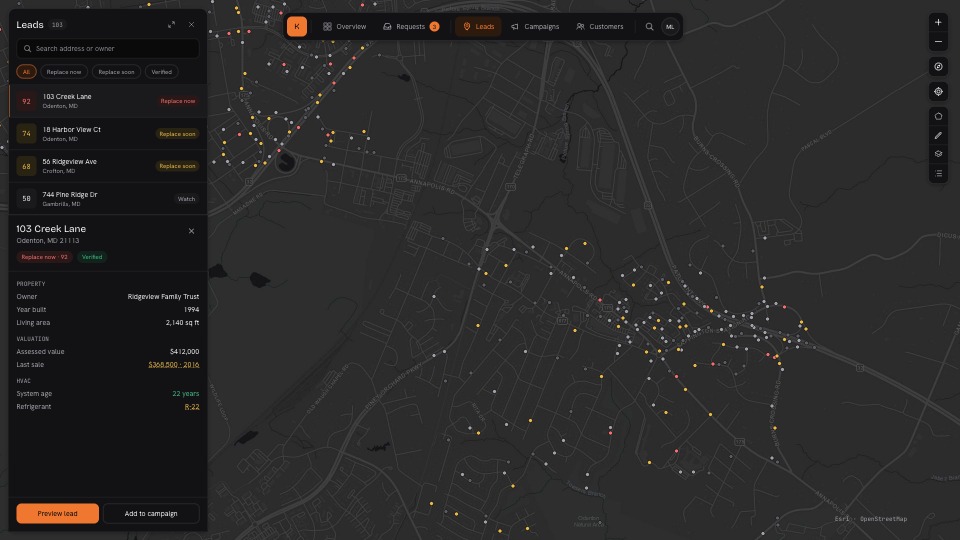
Task: Select the 56 Ridgeview Ave lead
Action: [x=108, y=166]
